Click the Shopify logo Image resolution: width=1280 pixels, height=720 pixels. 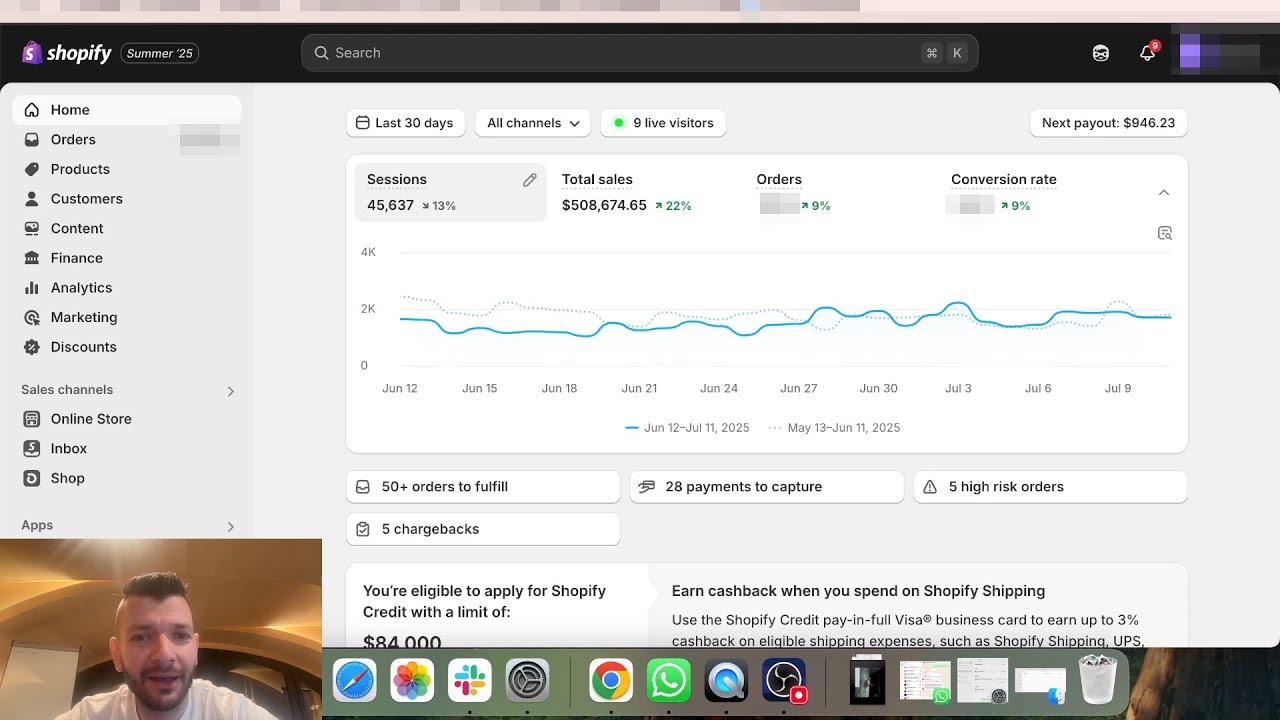click(67, 53)
